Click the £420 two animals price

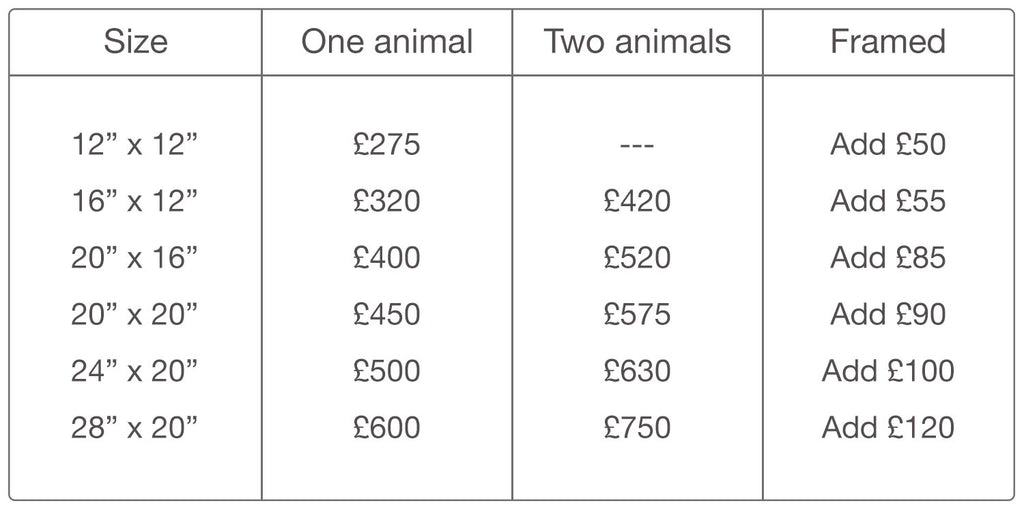tap(637, 202)
